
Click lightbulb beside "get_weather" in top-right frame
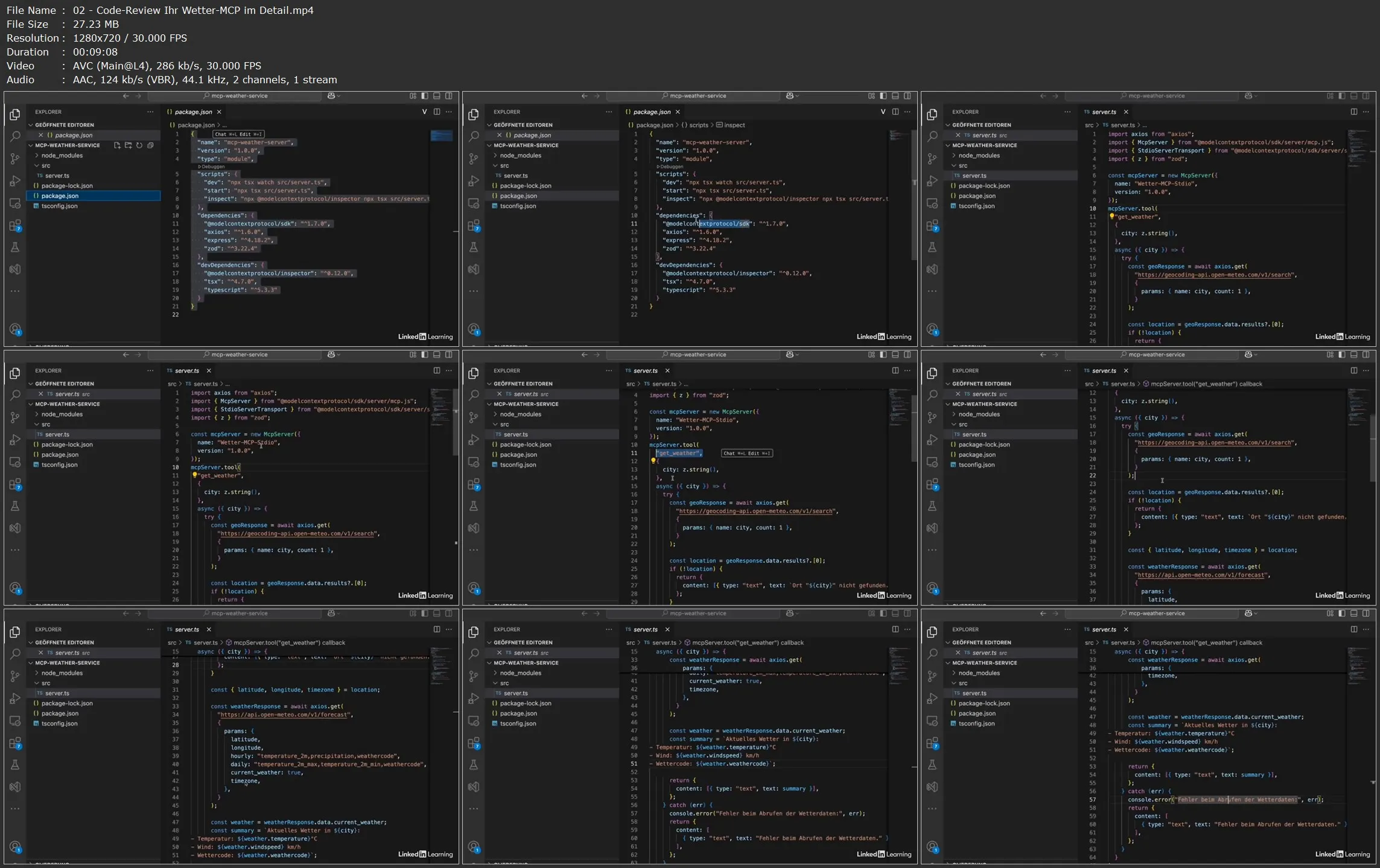click(x=1111, y=216)
